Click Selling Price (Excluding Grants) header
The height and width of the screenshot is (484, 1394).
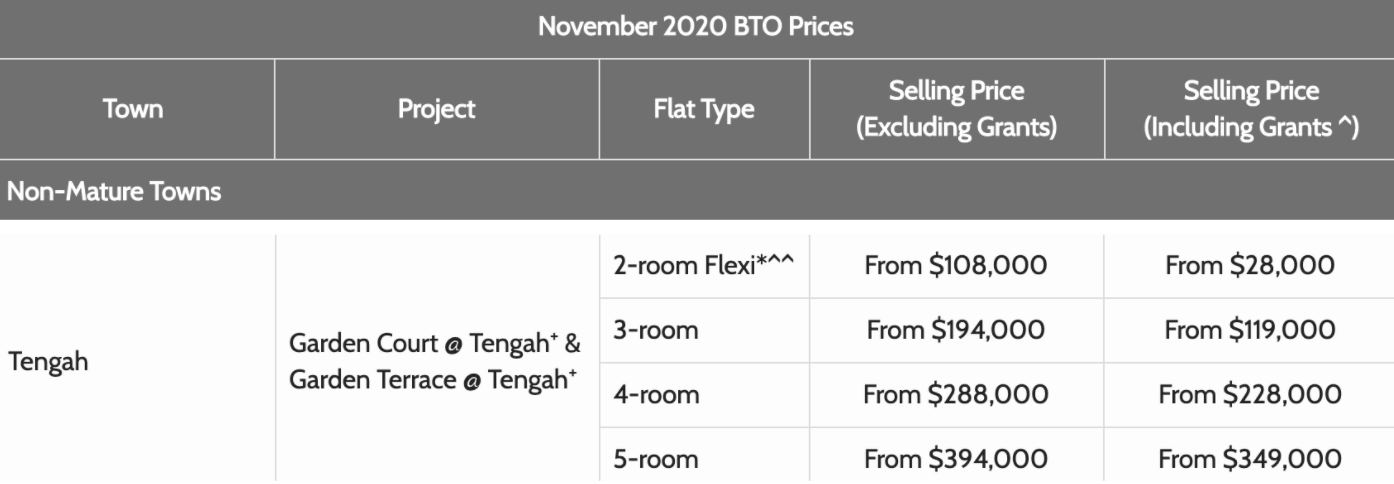[957, 109]
